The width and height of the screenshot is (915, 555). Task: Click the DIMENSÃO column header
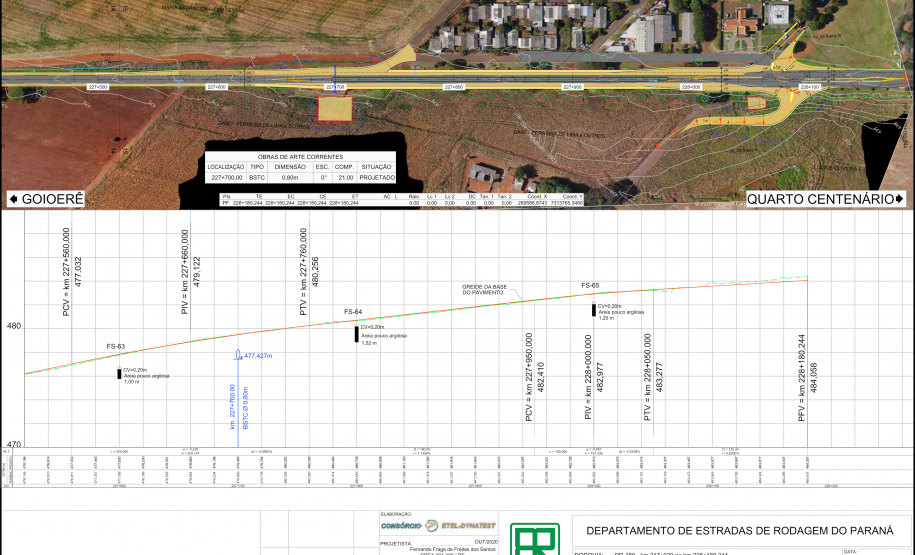(x=290, y=167)
